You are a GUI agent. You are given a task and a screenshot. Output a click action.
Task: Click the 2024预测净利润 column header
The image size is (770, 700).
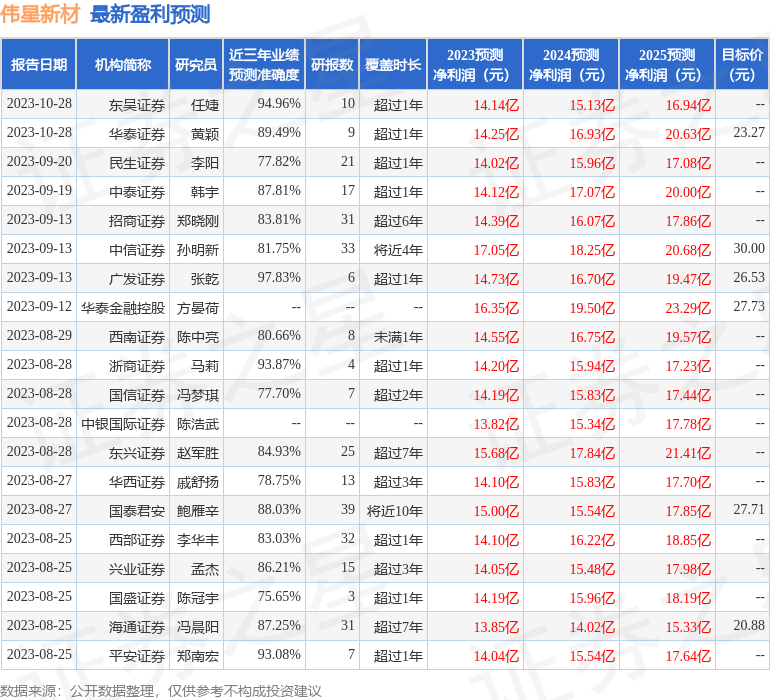coord(571,64)
